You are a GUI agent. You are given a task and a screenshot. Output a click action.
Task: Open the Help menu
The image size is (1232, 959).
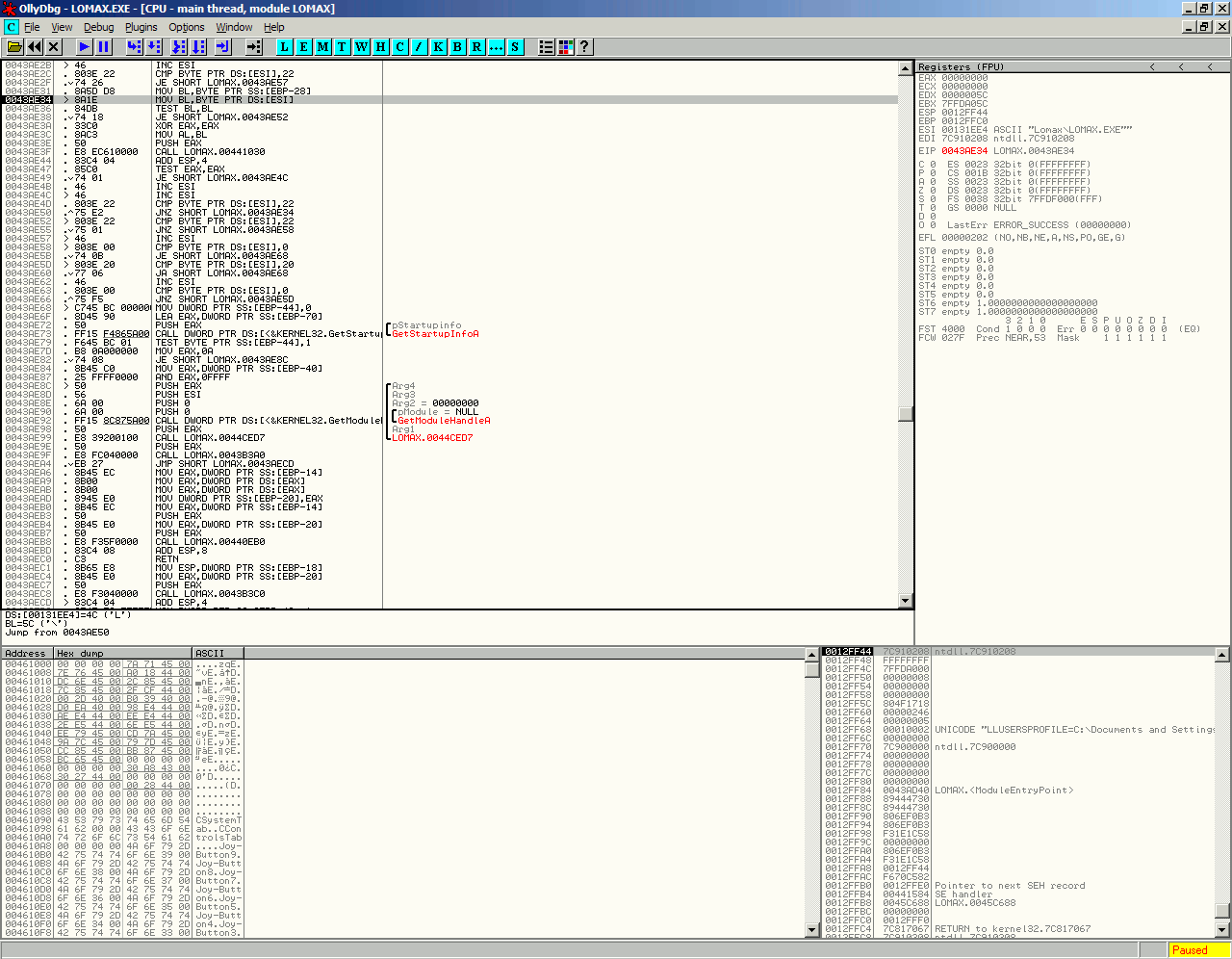click(x=274, y=27)
